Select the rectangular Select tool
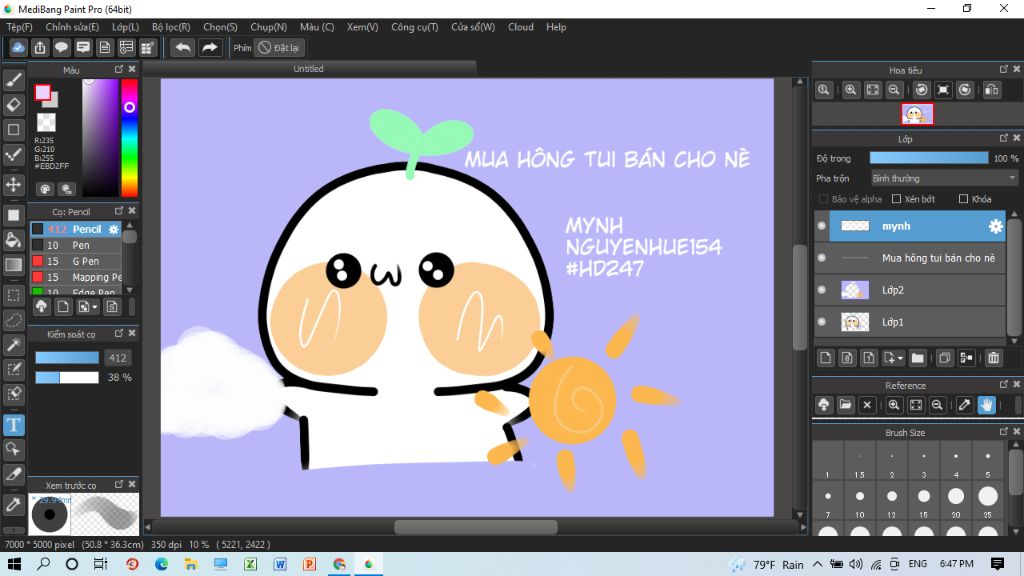This screenshot has height=576, width=1024. 14,295
